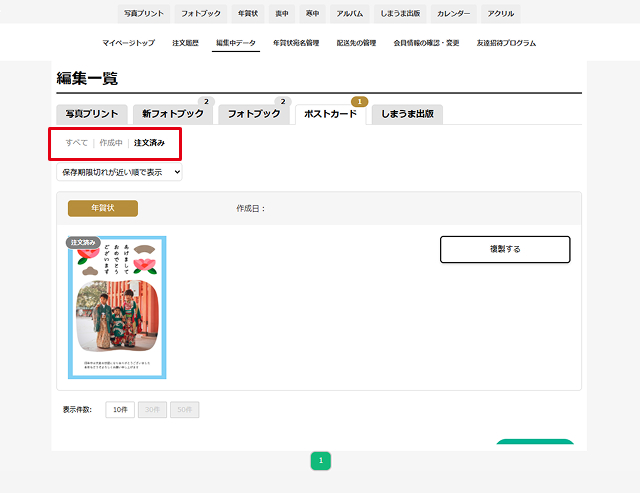Go to pagination page 1

point(321,461)
